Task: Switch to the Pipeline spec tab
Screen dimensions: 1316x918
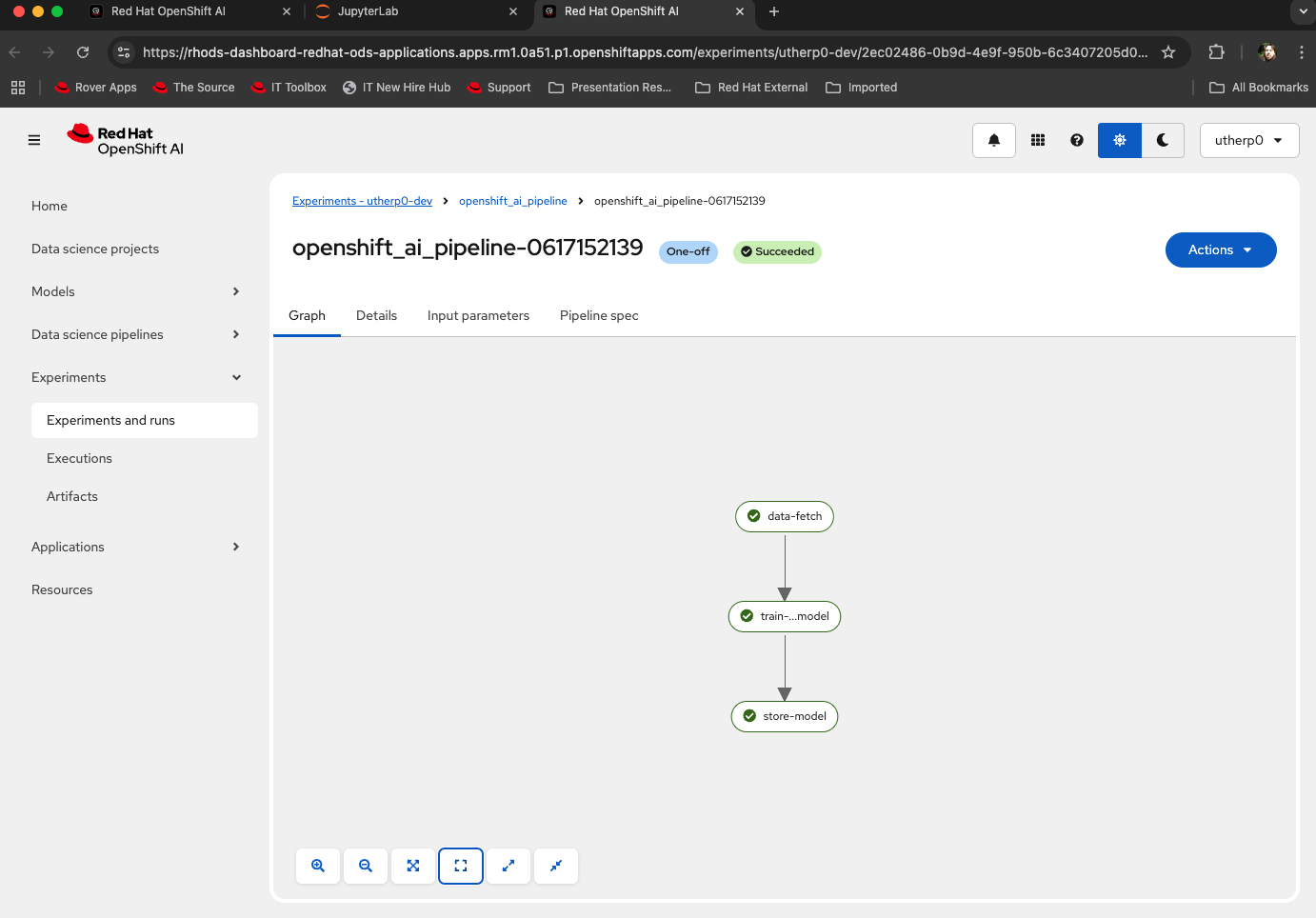Action: click(x=599, y=315)
